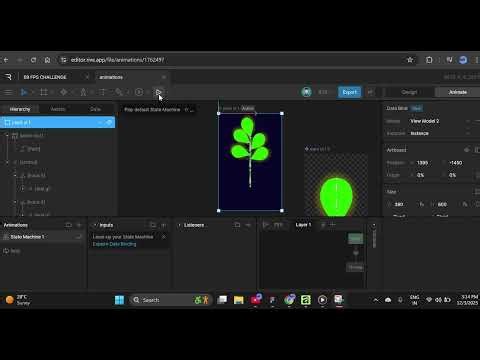480x360 pixels.
Task: Switch to the 60 FPS CHALLENGE tab
Action: click(x=45, y=77)
